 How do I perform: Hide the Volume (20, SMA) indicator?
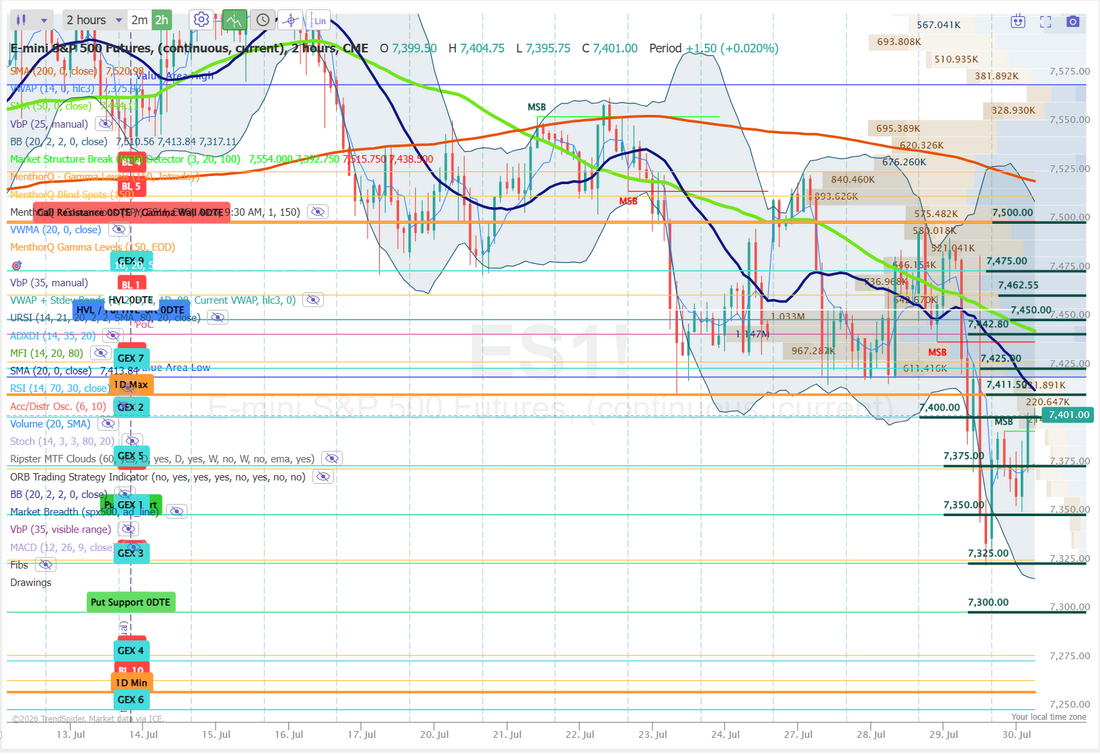tap(107, 424)
